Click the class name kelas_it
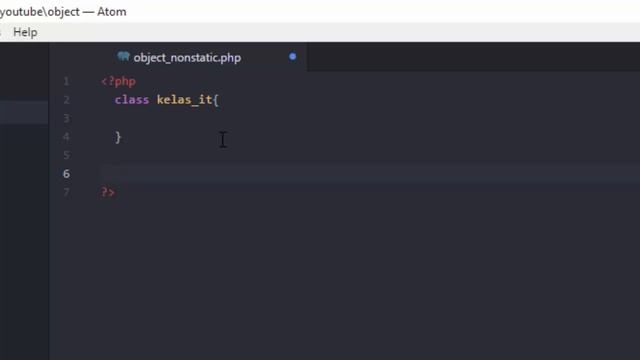Screen dimensions: 640x360 click(184, 100)
